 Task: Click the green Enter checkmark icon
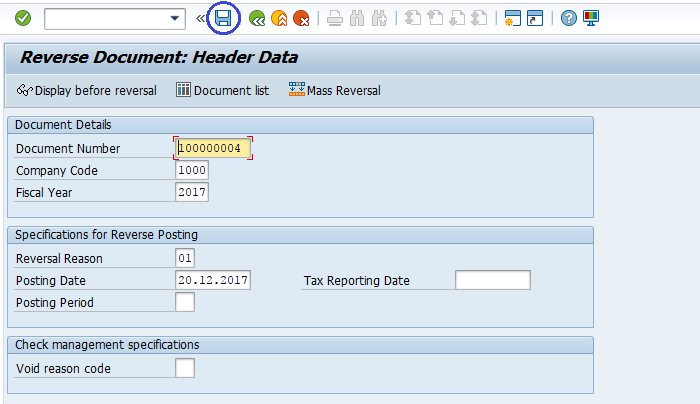23,18
